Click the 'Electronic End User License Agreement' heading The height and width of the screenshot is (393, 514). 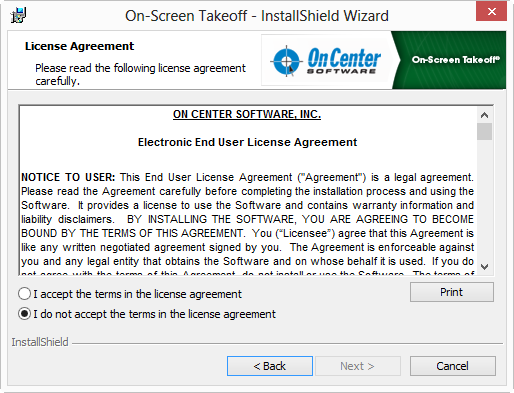click(x=247, y=142)
